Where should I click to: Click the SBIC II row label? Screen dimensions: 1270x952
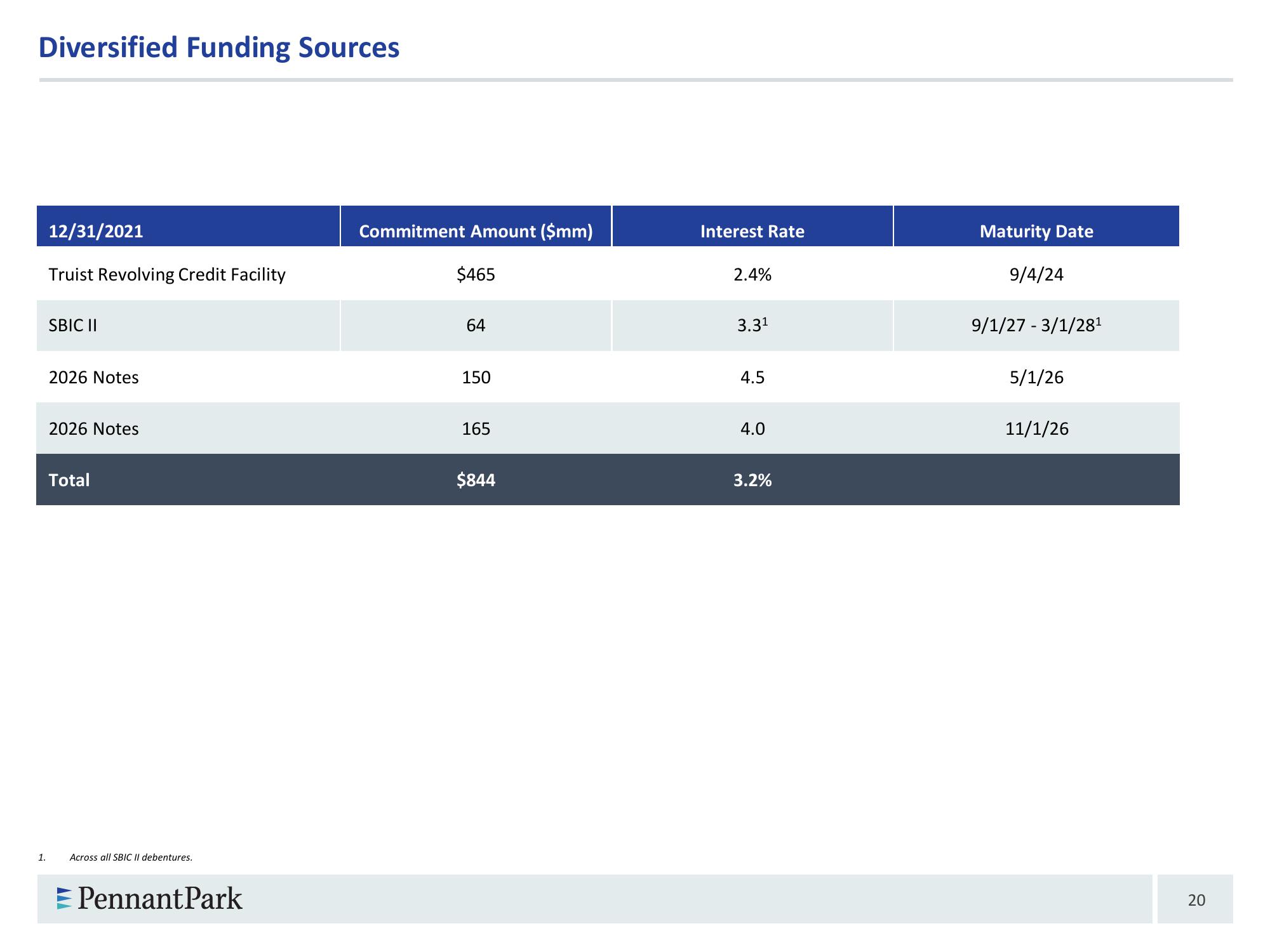[x=73, y=326]
